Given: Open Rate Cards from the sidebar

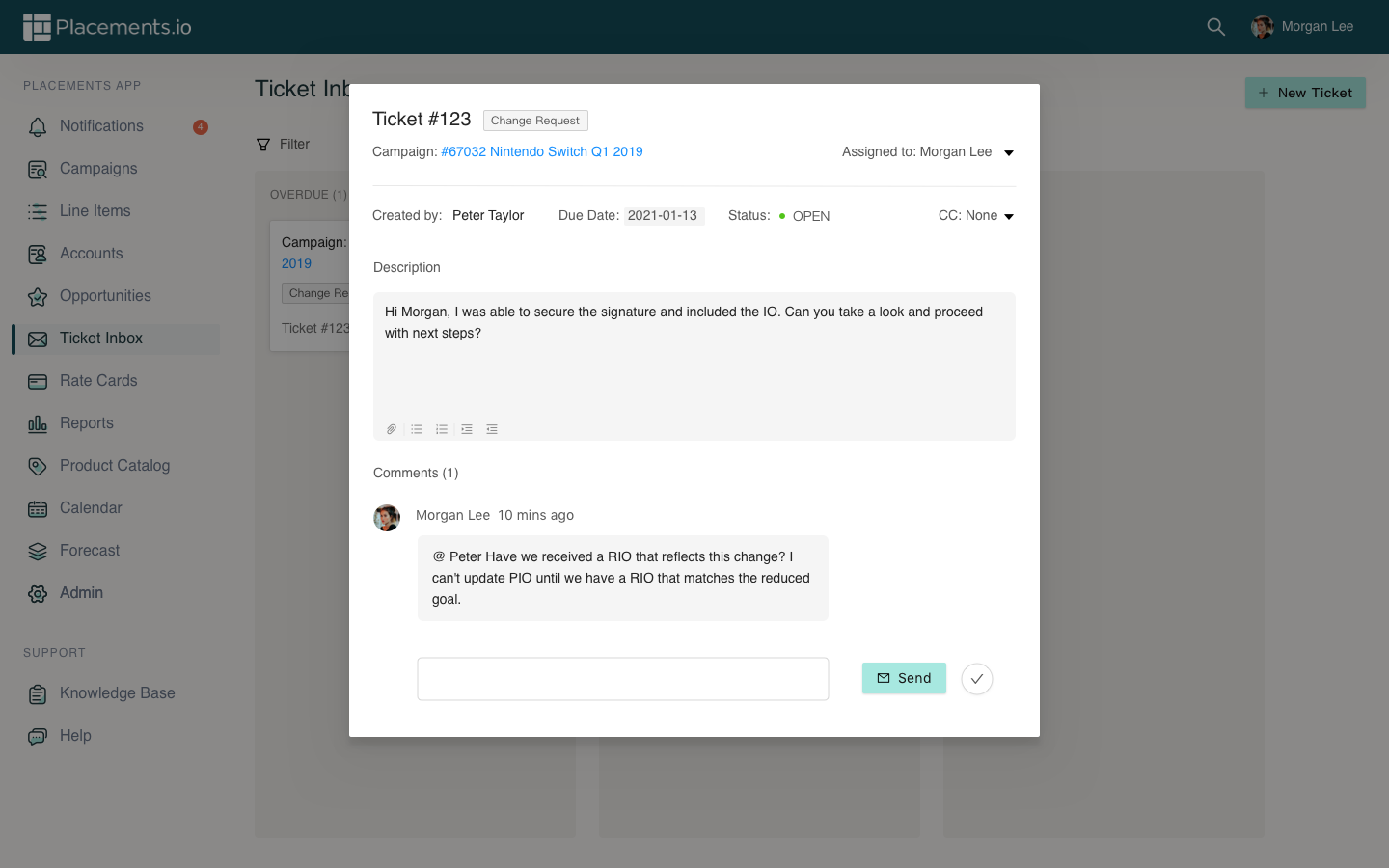Looking at the screenshot, I should [x=98, y=381].
